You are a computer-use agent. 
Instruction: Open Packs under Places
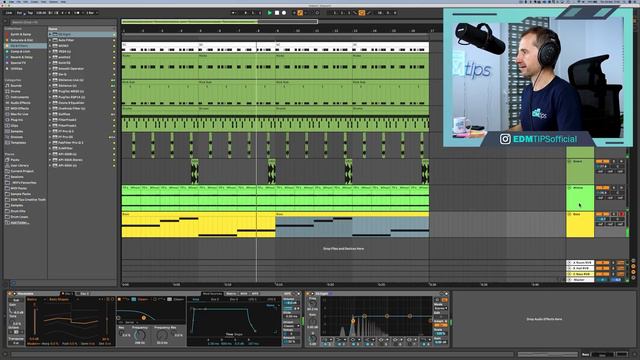[x=15, y=160]
